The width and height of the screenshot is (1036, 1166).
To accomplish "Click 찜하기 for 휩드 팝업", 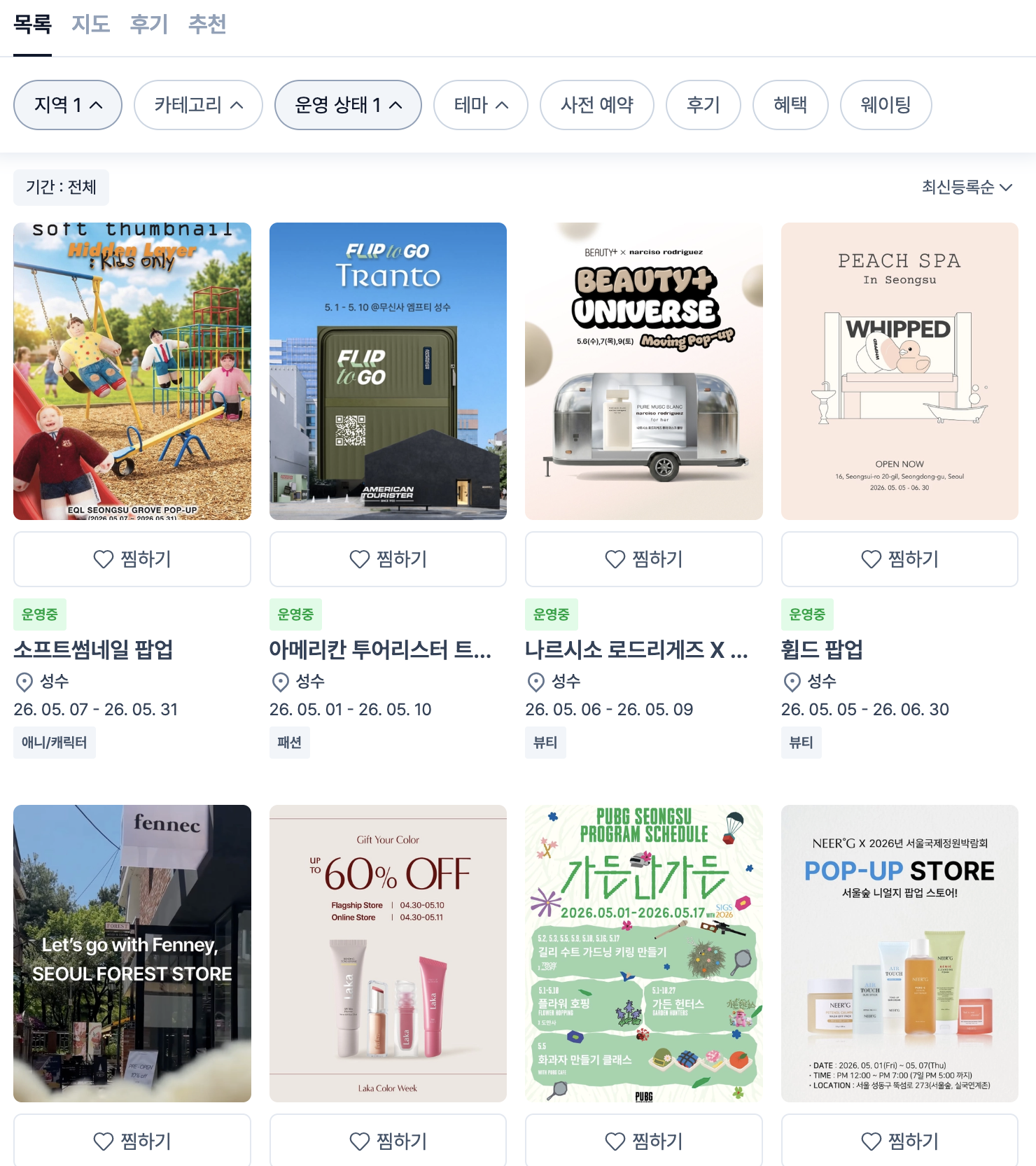I will point(899,559).
